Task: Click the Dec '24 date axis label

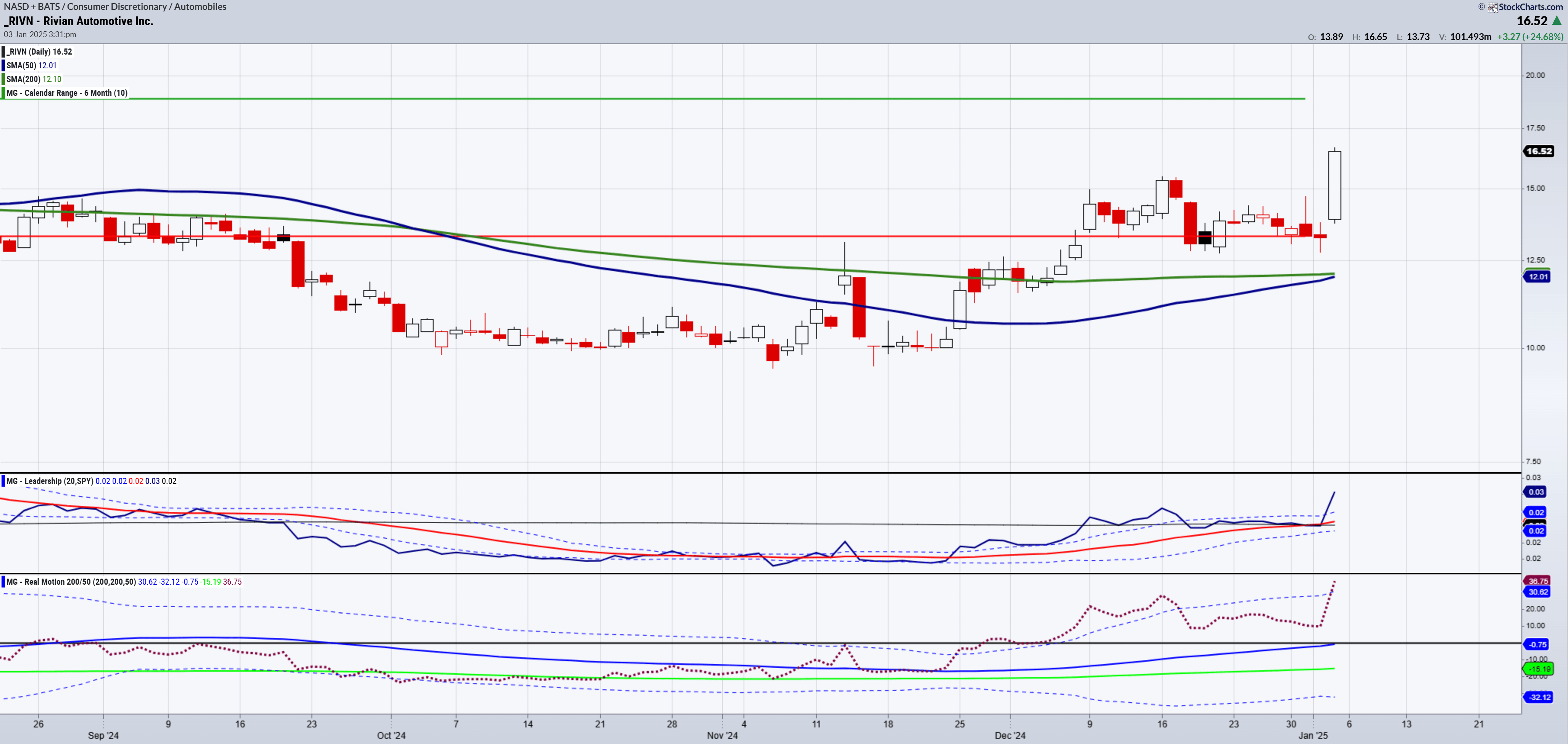Action: (x=1010, y=735)
